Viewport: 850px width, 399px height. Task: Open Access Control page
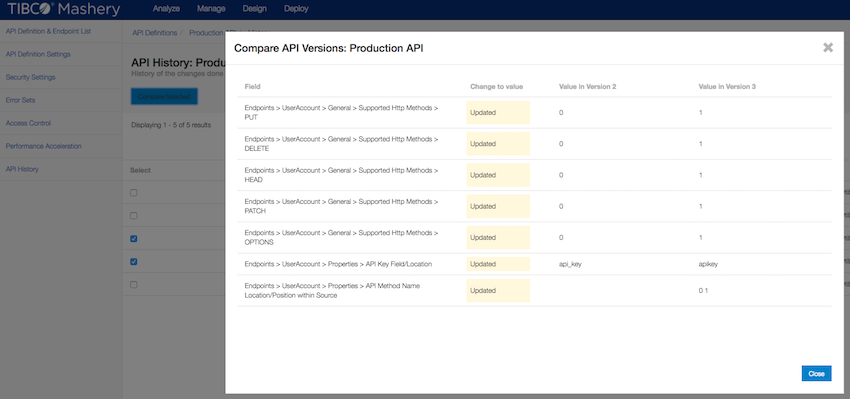coord(28,123)
